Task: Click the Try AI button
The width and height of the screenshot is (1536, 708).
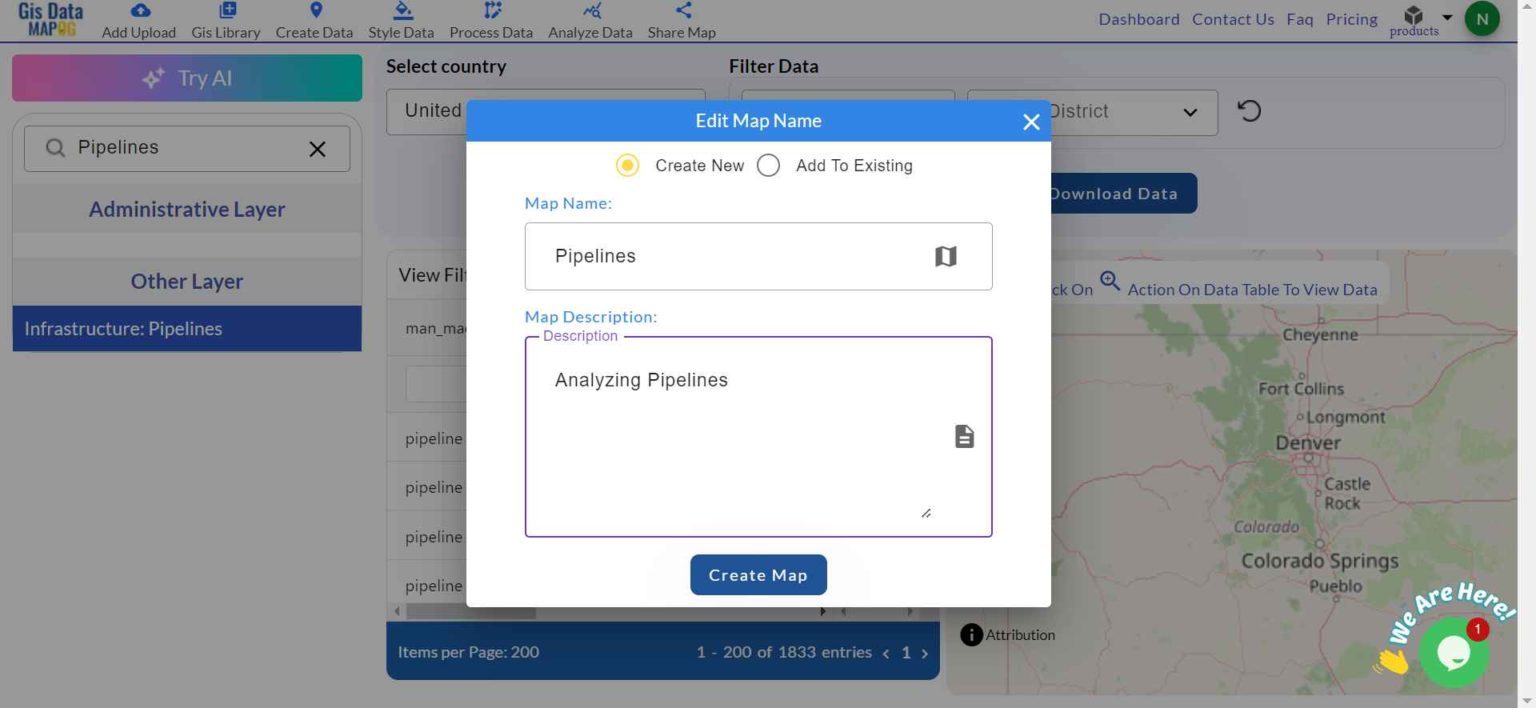Action: pyautogui.click(x=187, y=78)
